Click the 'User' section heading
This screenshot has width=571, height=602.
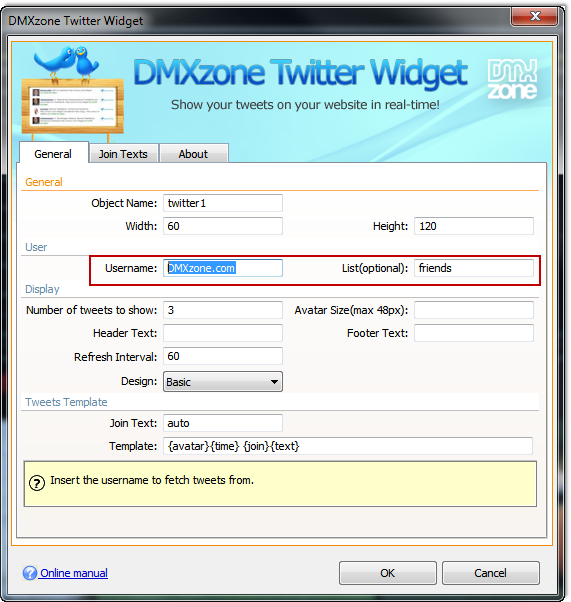point(36,247)
